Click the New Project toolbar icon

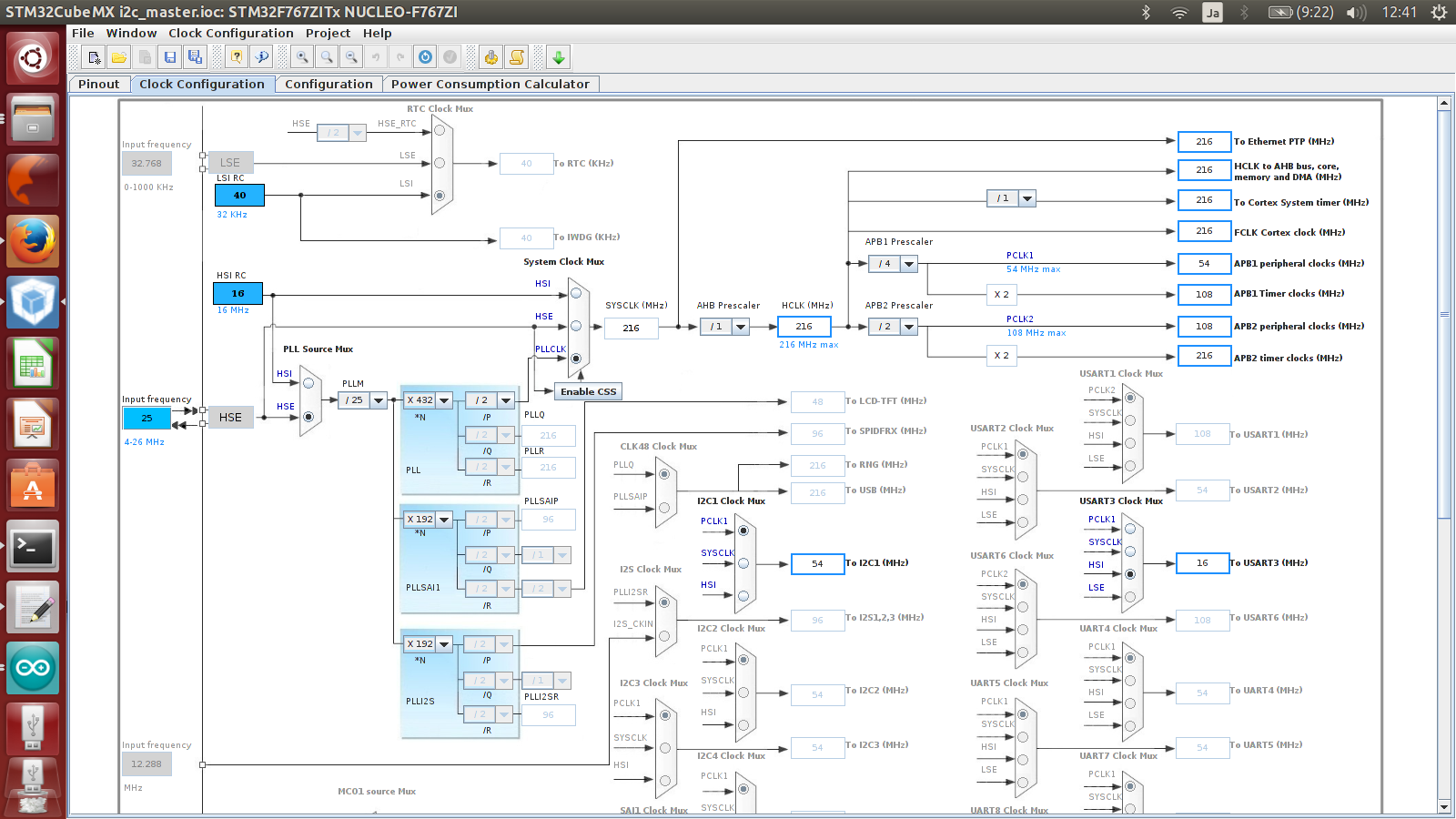point(94,57)
